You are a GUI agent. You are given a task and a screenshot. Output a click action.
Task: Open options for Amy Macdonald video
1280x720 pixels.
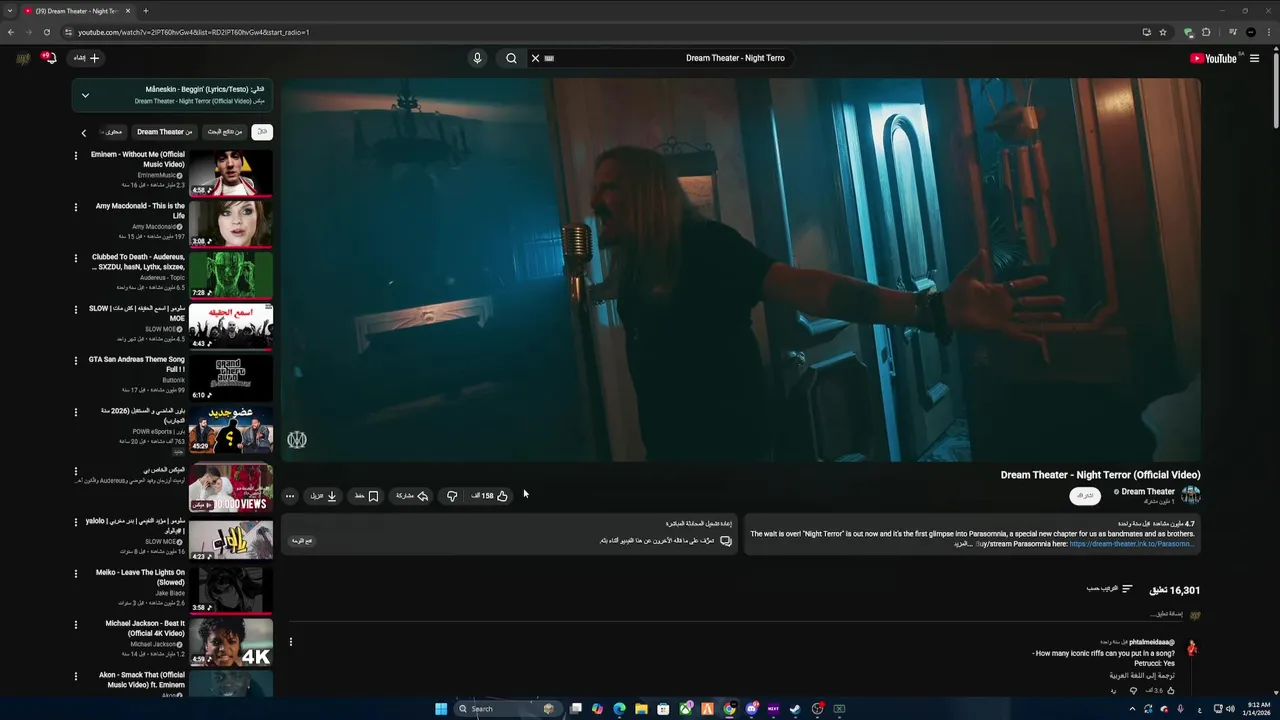click(75, 207)
